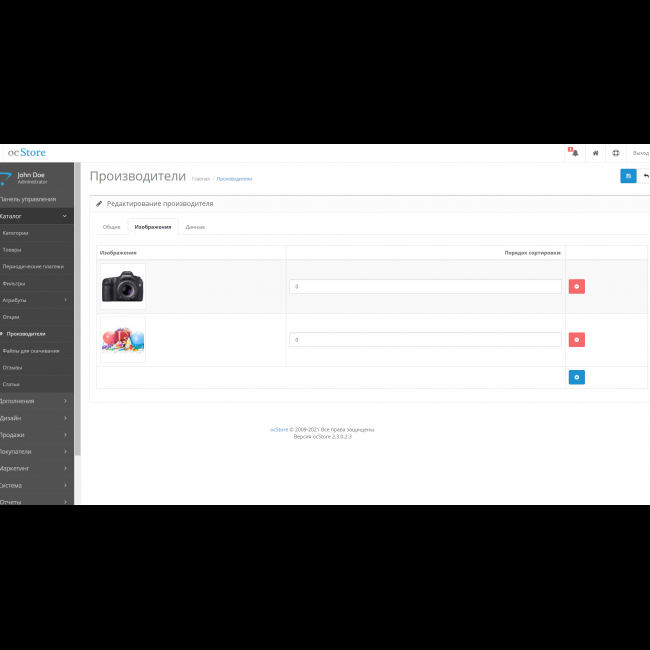Focus the camera row sort order field

(425, 287)
